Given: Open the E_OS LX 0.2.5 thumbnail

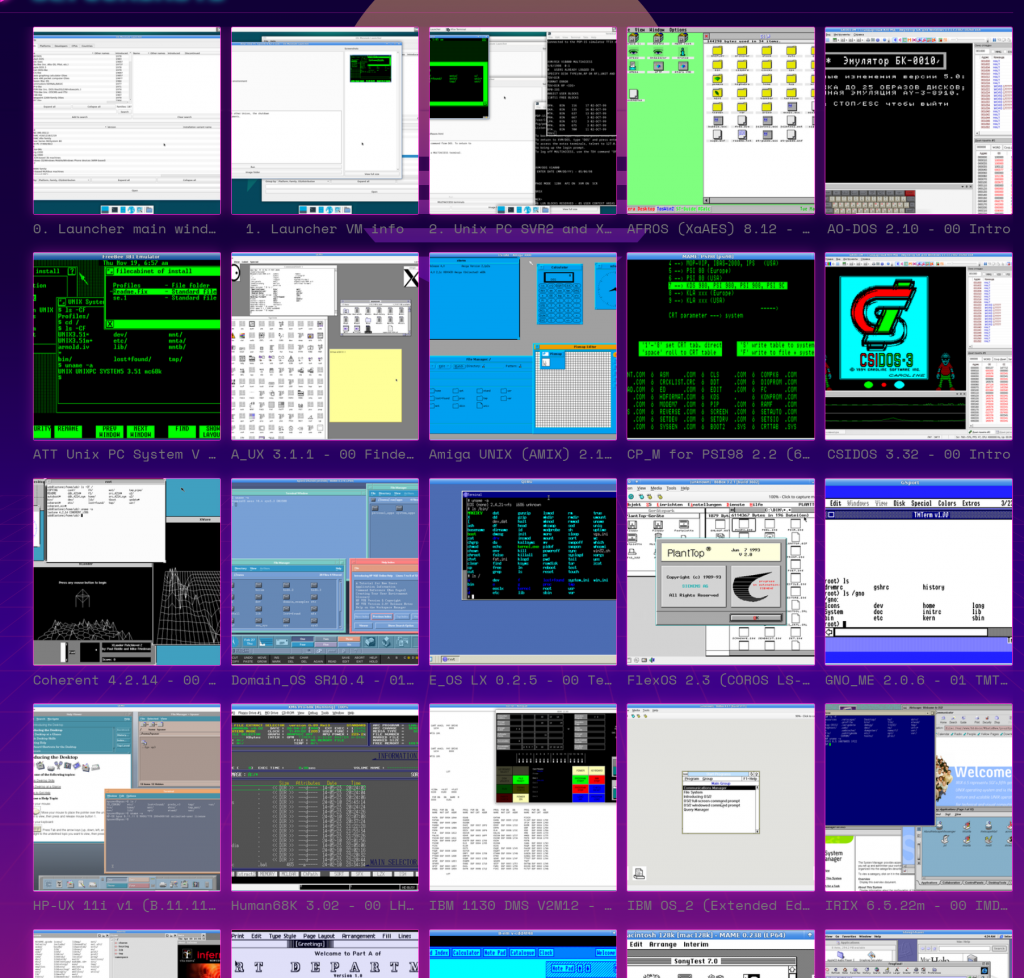Looking at the screenshot, I should click(x=522, y=572).
